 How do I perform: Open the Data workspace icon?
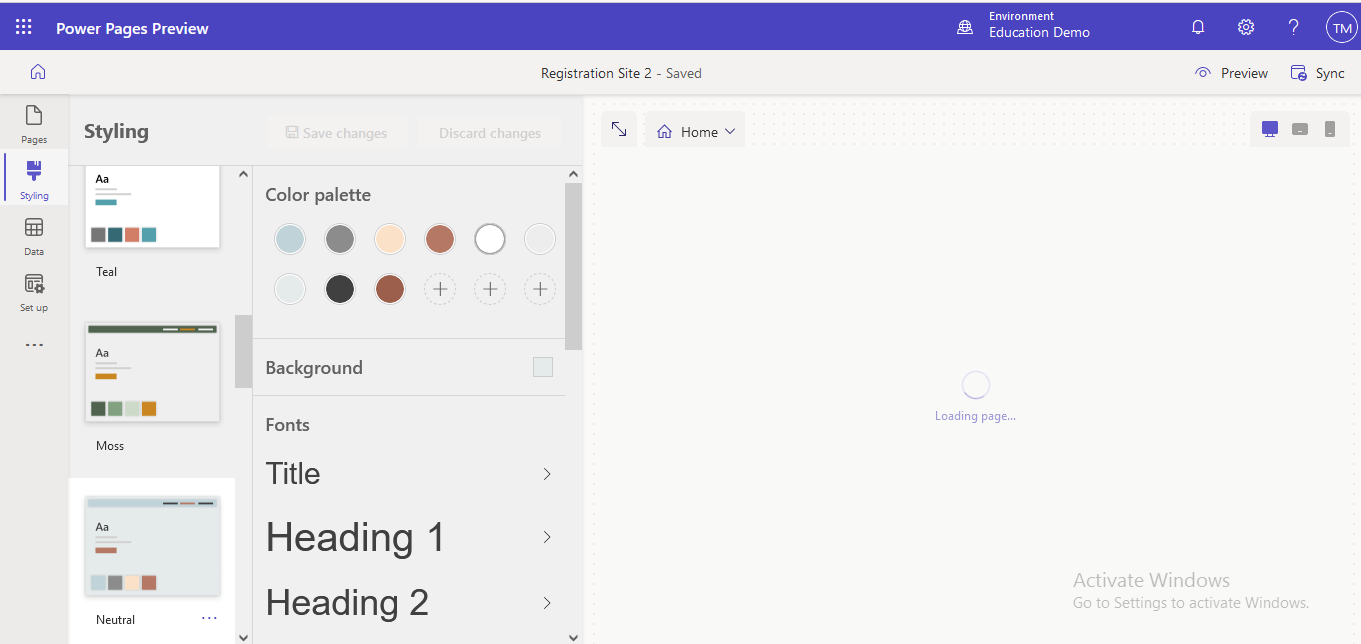(x=33, y=234)
